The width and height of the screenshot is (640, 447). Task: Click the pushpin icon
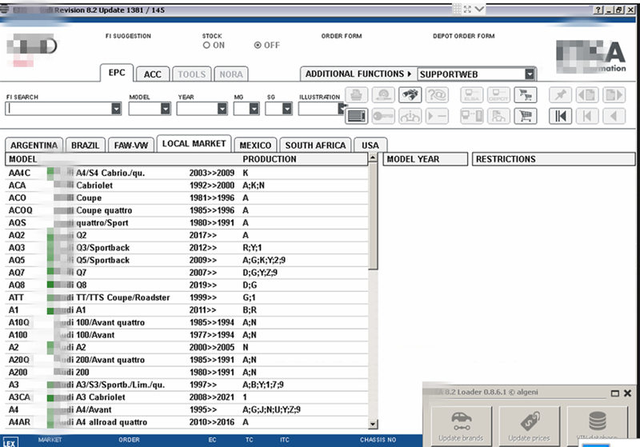pos(561,95)
